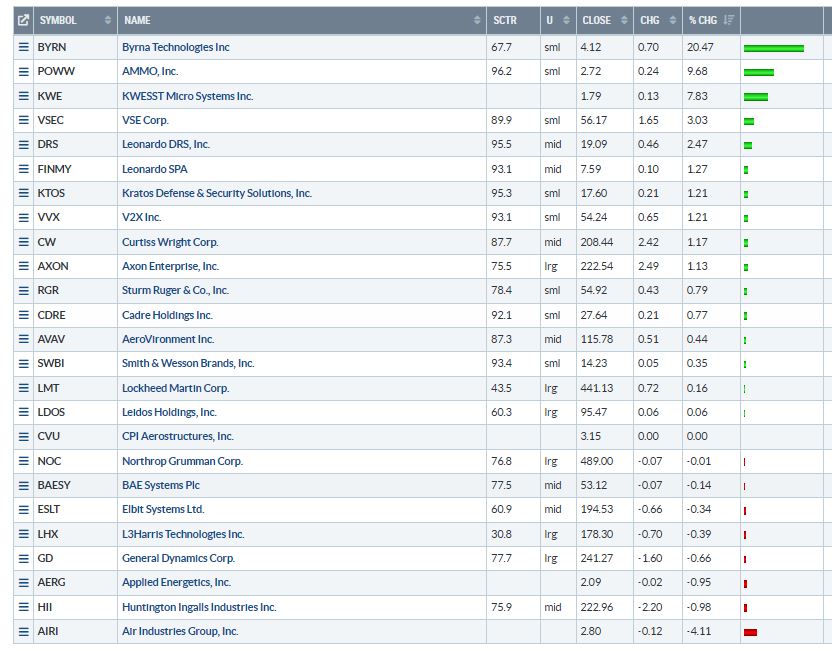Open row menu for LMT
Screen dimensions: 832x651
(23, 388)
